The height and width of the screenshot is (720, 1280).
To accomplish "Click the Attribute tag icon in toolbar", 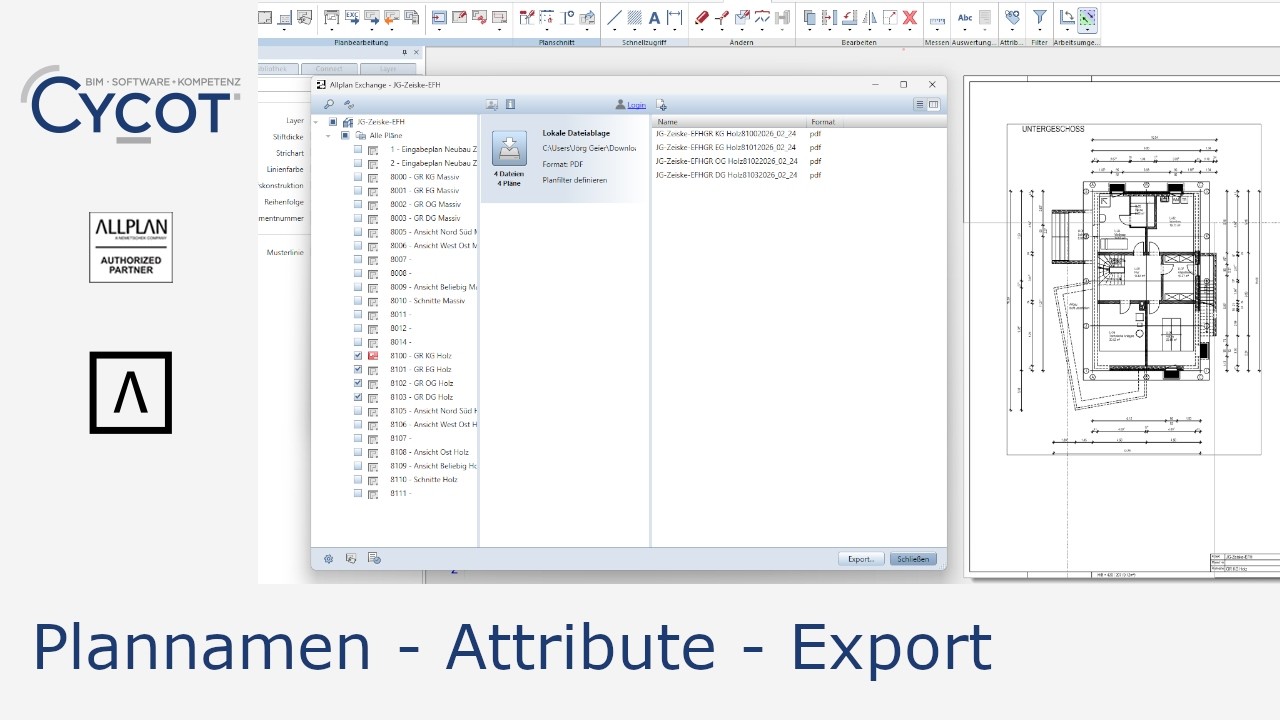I will (x=1012, y=17).
